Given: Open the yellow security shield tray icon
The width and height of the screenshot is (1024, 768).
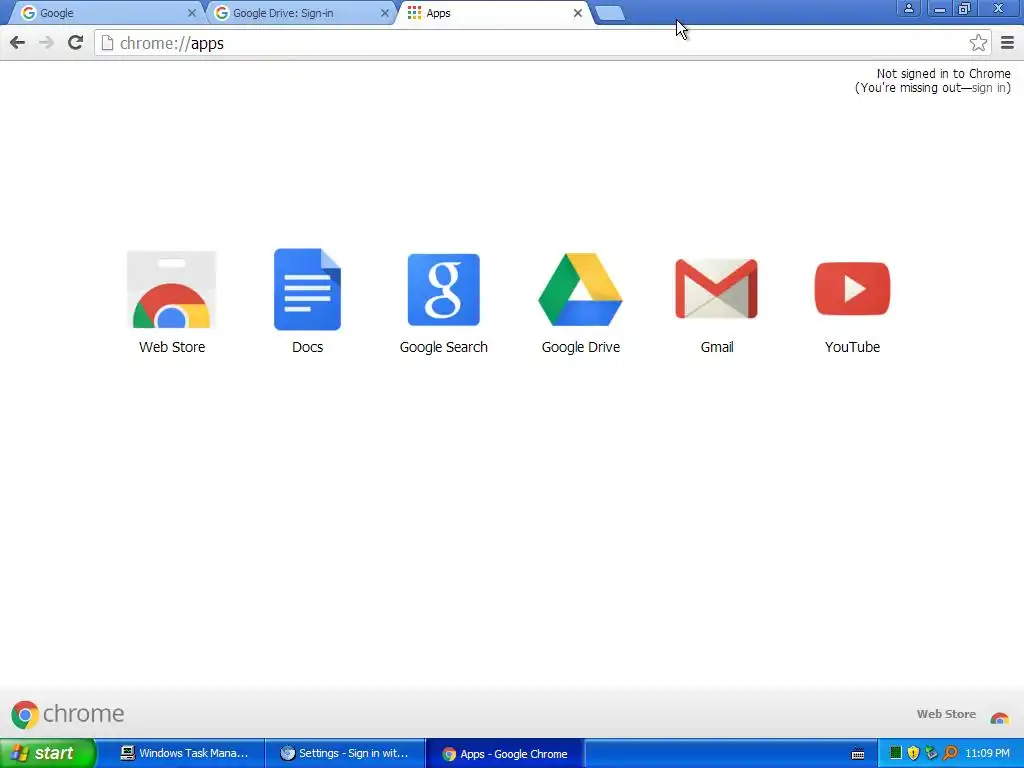Looking at the screenshot, I should pos(913,753).
